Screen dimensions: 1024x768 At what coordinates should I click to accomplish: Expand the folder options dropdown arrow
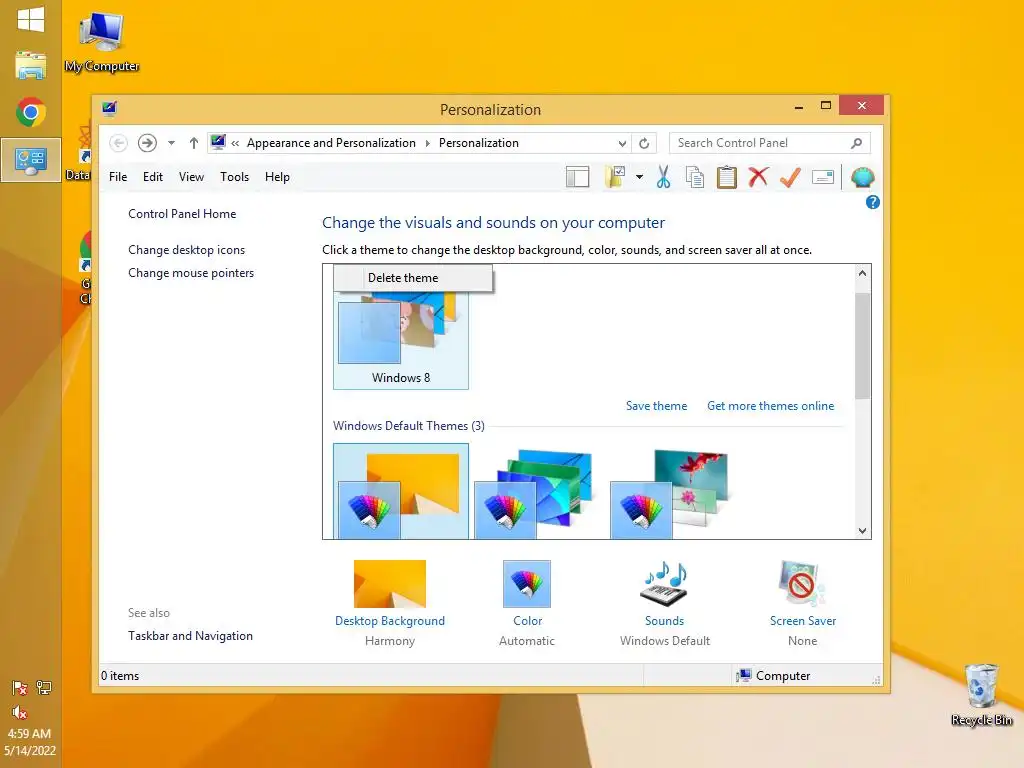(639, 177)
